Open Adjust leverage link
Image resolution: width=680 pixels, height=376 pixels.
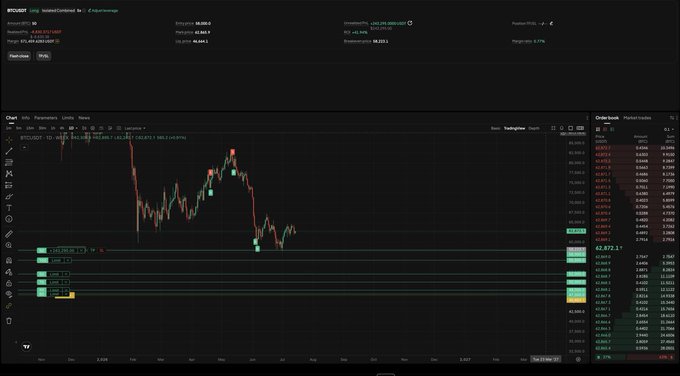(103, 10)
